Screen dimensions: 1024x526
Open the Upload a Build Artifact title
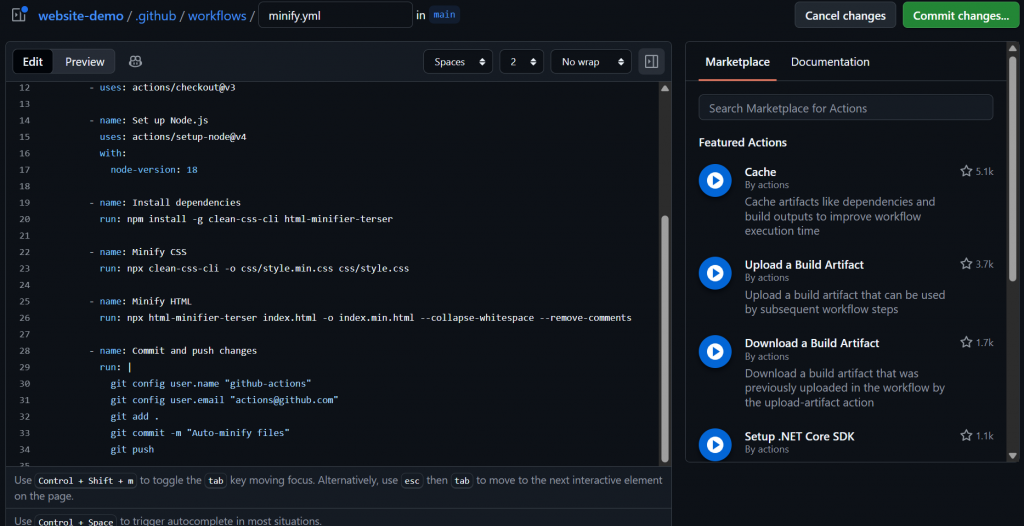click(804, 265)
